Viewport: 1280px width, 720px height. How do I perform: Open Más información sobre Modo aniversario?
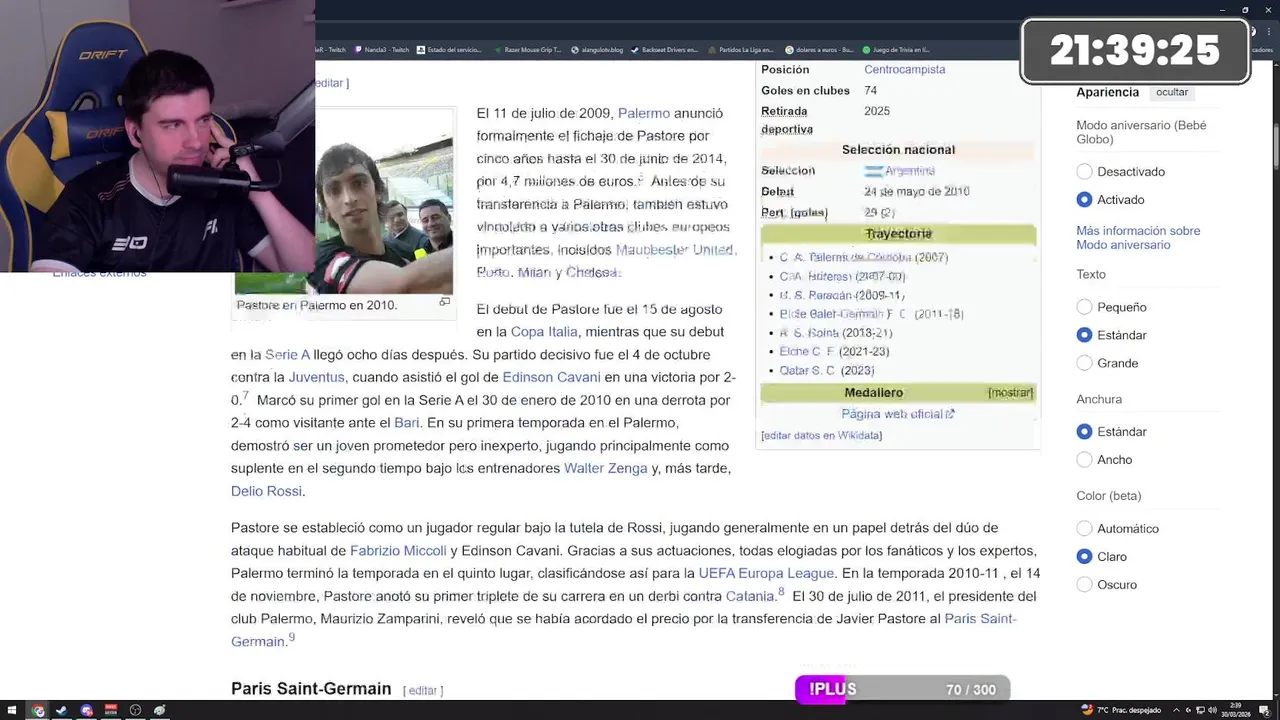[1138, 238]
